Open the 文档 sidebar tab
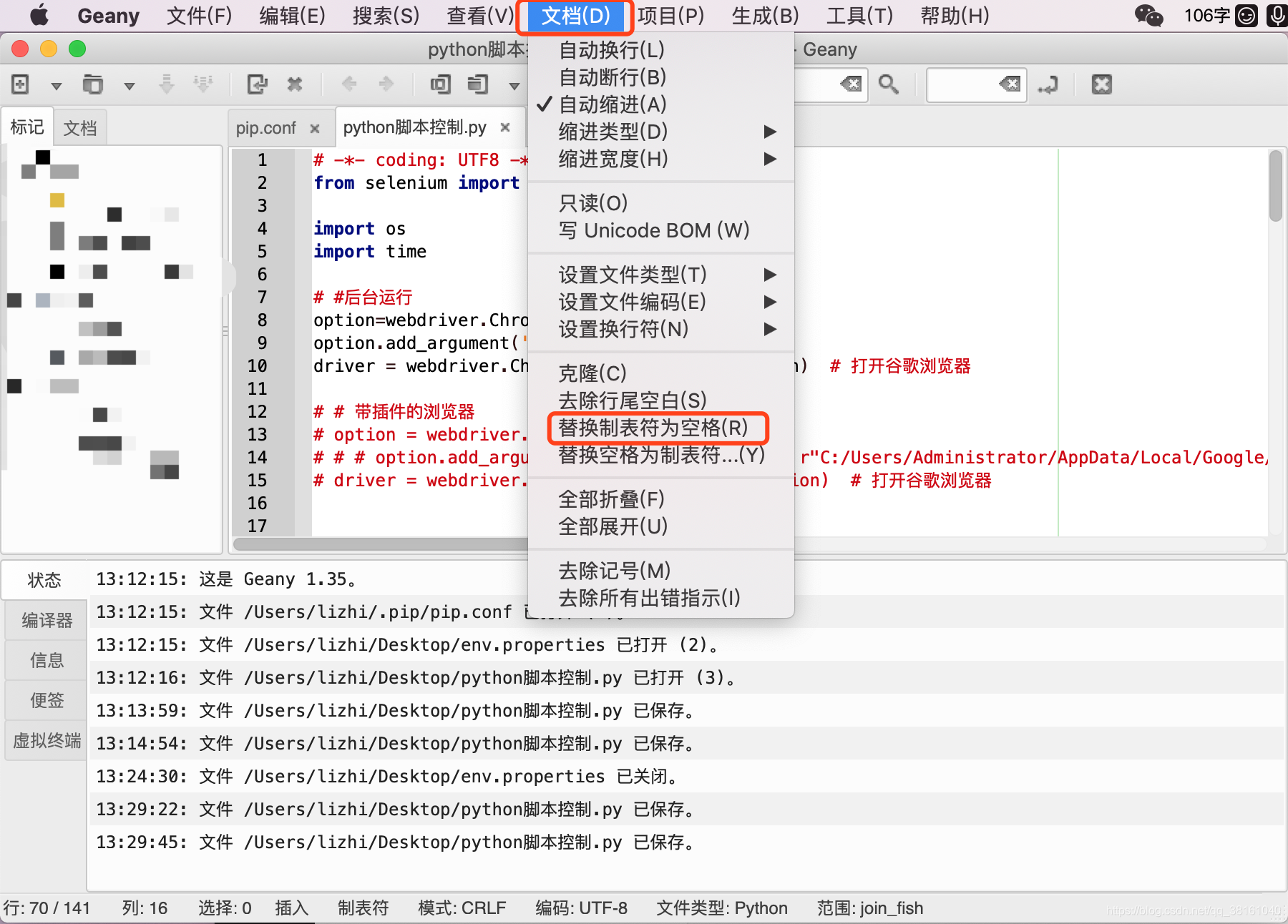Image resolution: width=1288 pixels, height=924 pixels. click(x=80, y=128)
